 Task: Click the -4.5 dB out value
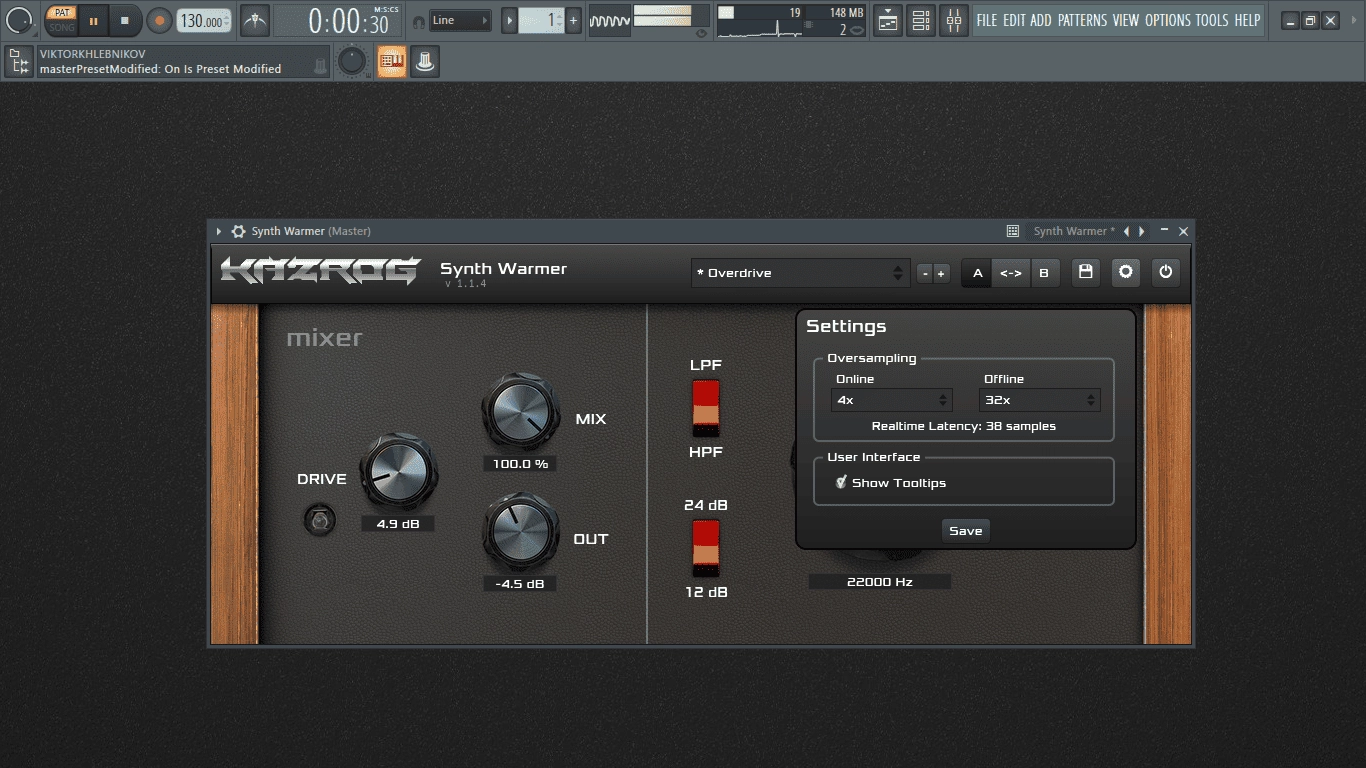[520, 584]
